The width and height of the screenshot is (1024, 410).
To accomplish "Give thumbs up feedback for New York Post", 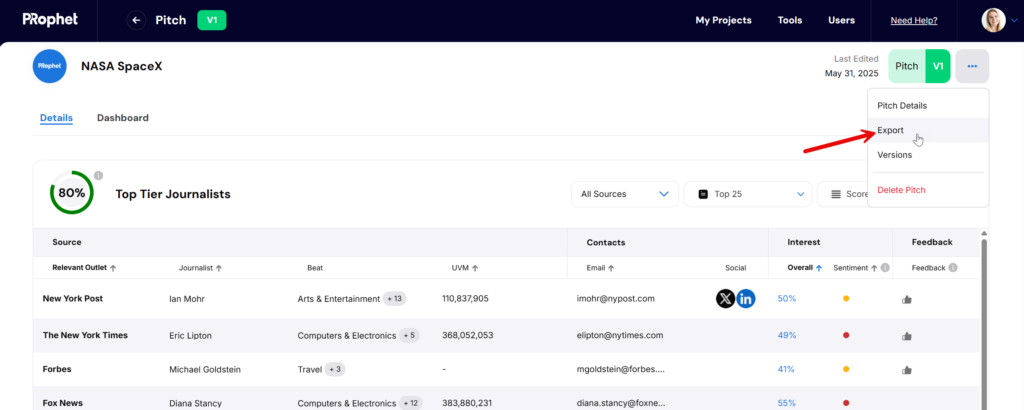I will [x=906, y=300].
